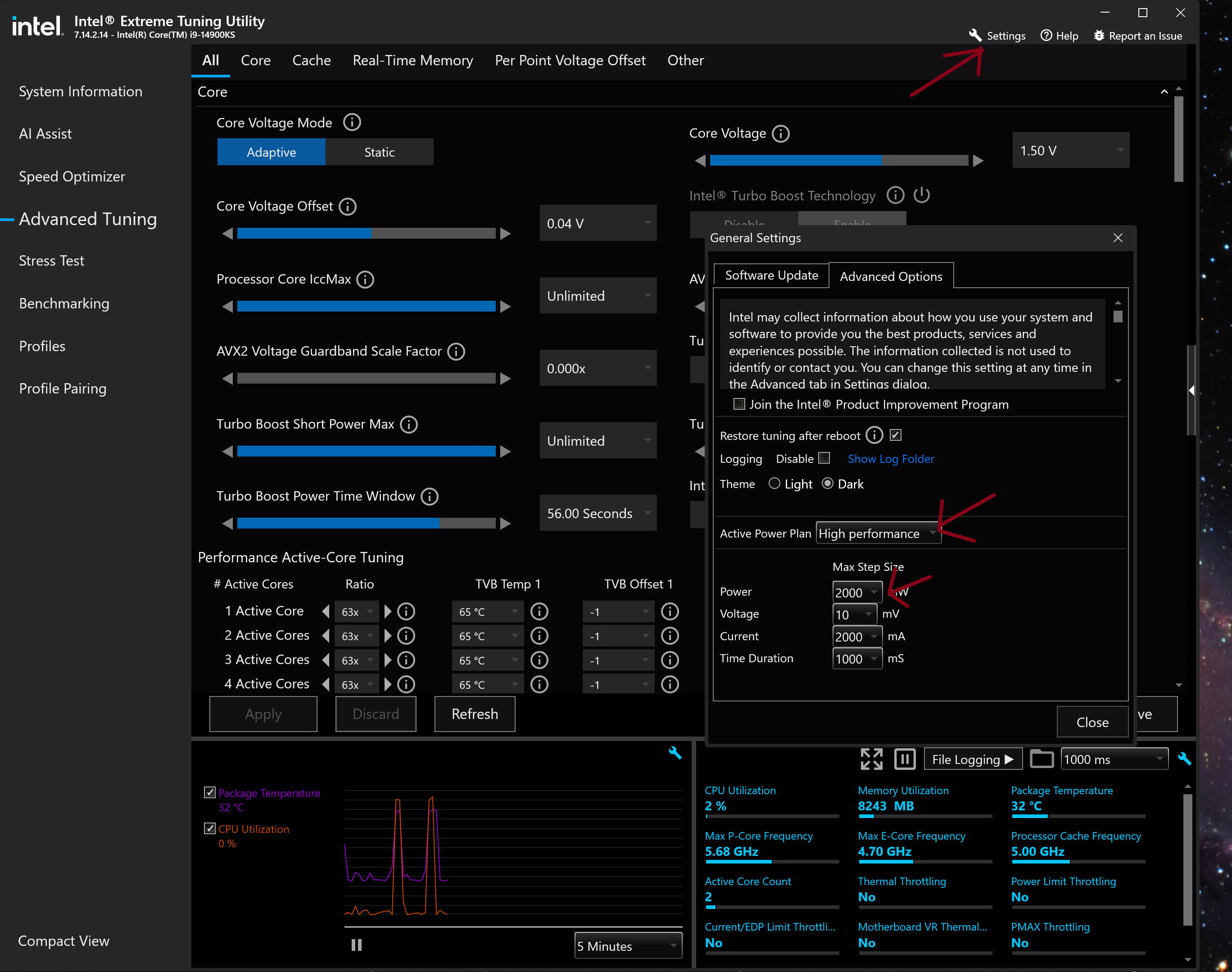Click the Turbo Boost Power Time Window slider
Screen dimensions: 1232x972
366,523
